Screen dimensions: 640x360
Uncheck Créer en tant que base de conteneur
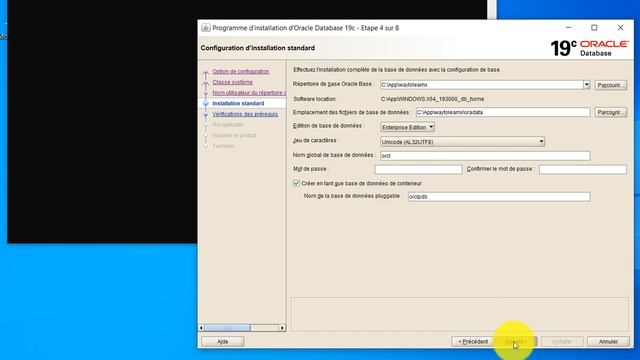(x=296, y=184)
